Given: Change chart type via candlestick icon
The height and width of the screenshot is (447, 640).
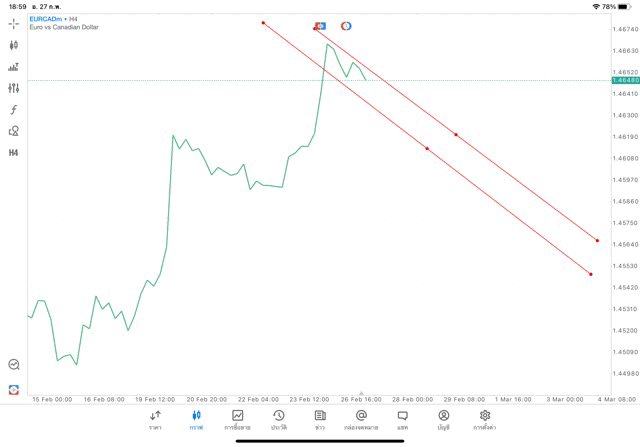Looking at the screenshot, I should 14,45.
